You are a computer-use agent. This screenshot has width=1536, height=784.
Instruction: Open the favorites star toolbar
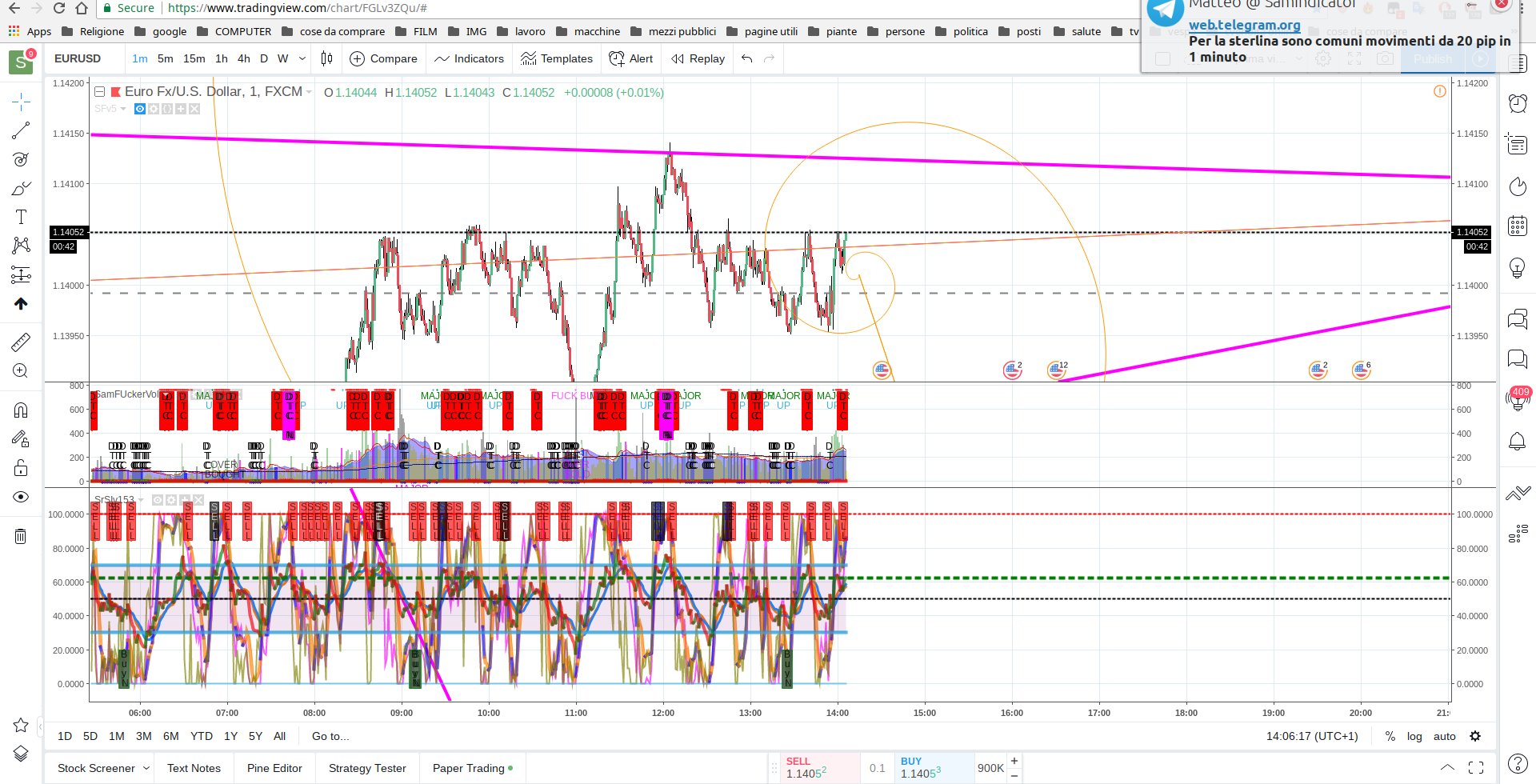[21, 725]
